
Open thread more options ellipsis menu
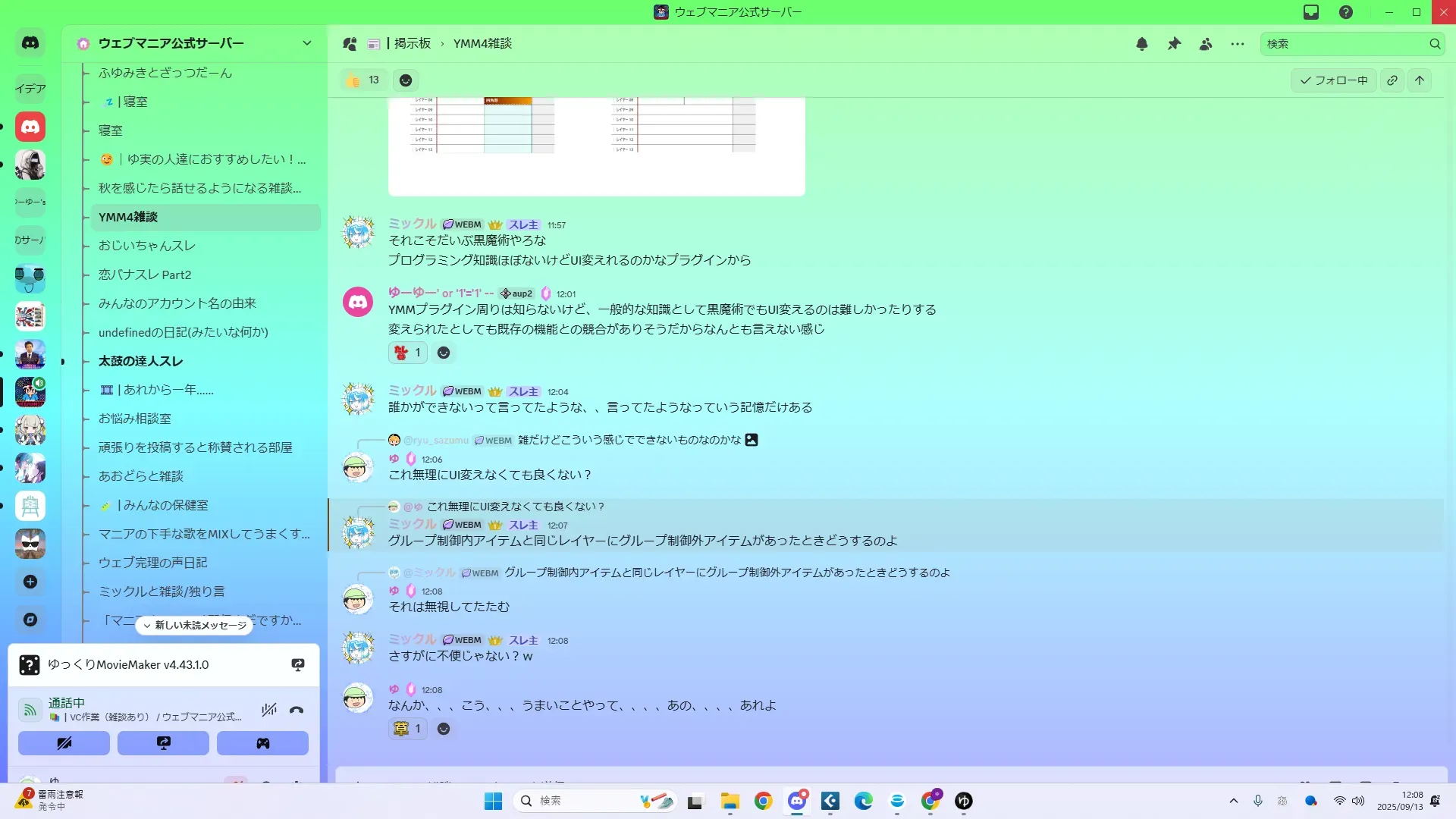(1238, 44)
